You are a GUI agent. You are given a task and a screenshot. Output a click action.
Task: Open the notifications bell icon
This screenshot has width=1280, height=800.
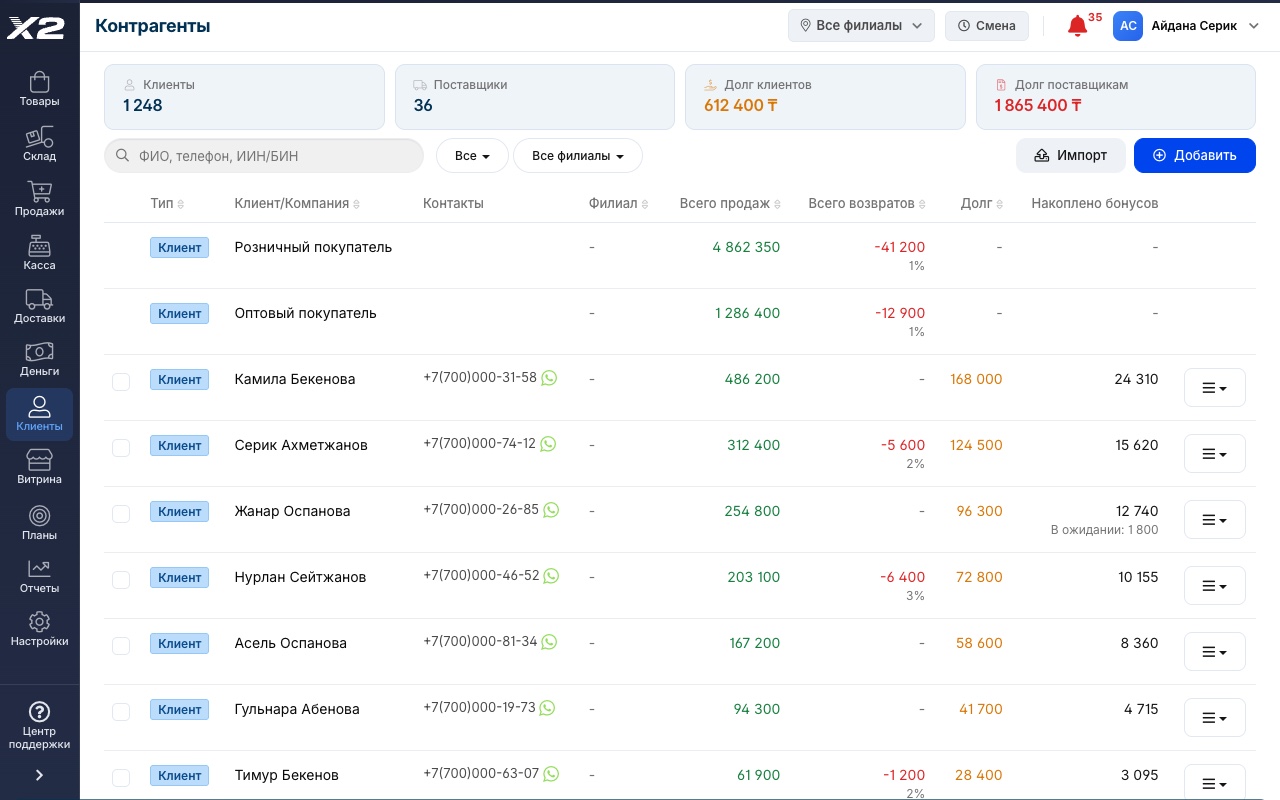coord(1077,26)
